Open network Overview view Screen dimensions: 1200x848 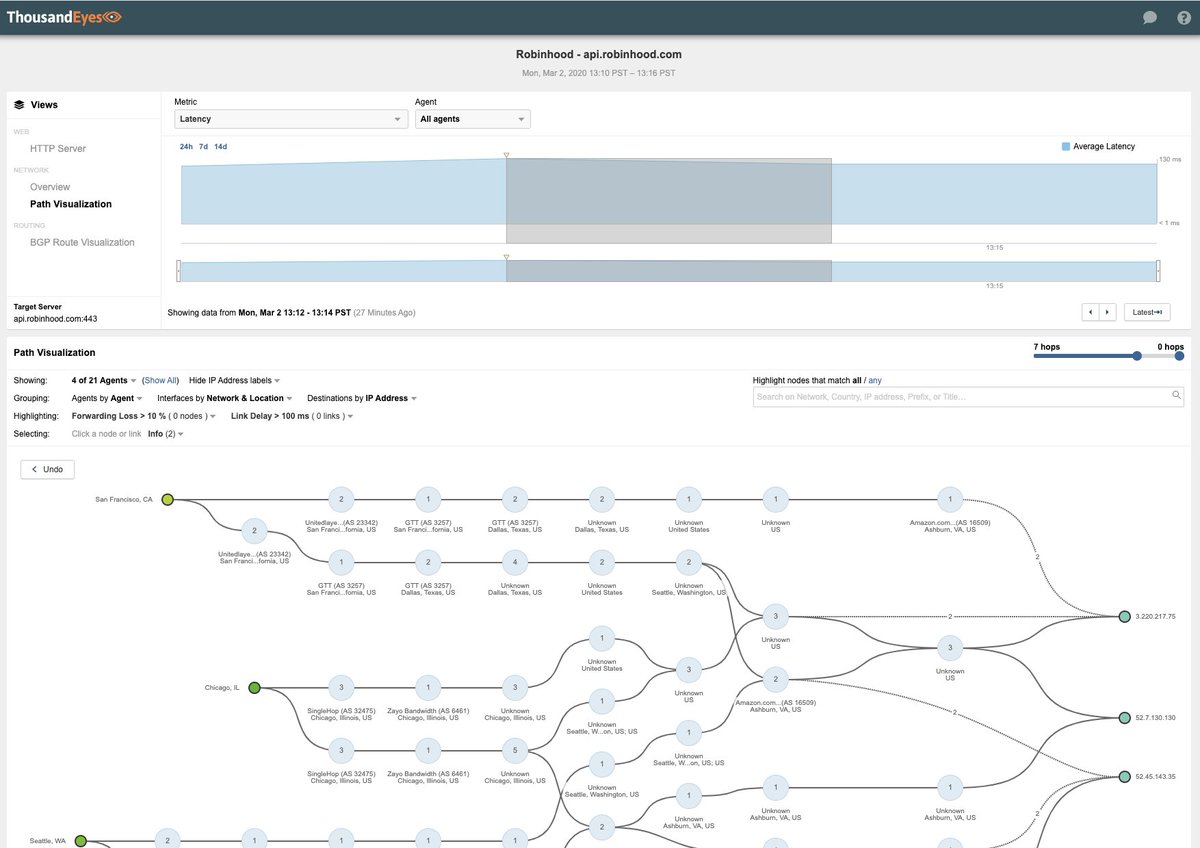click(50, 187)
